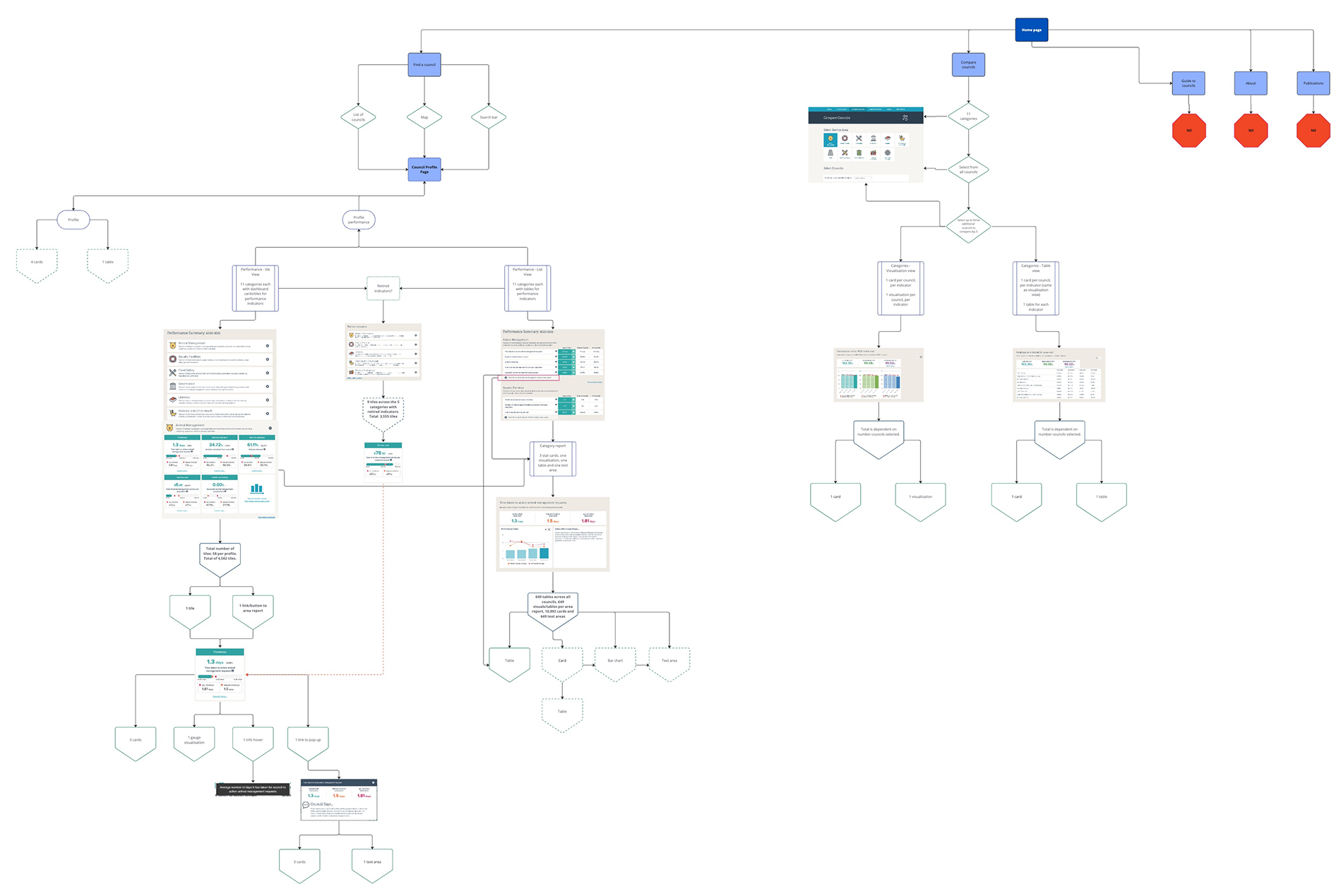Select the Compare councils box
The width and height of the screenshot is (1341, 896).
(968, 64)
